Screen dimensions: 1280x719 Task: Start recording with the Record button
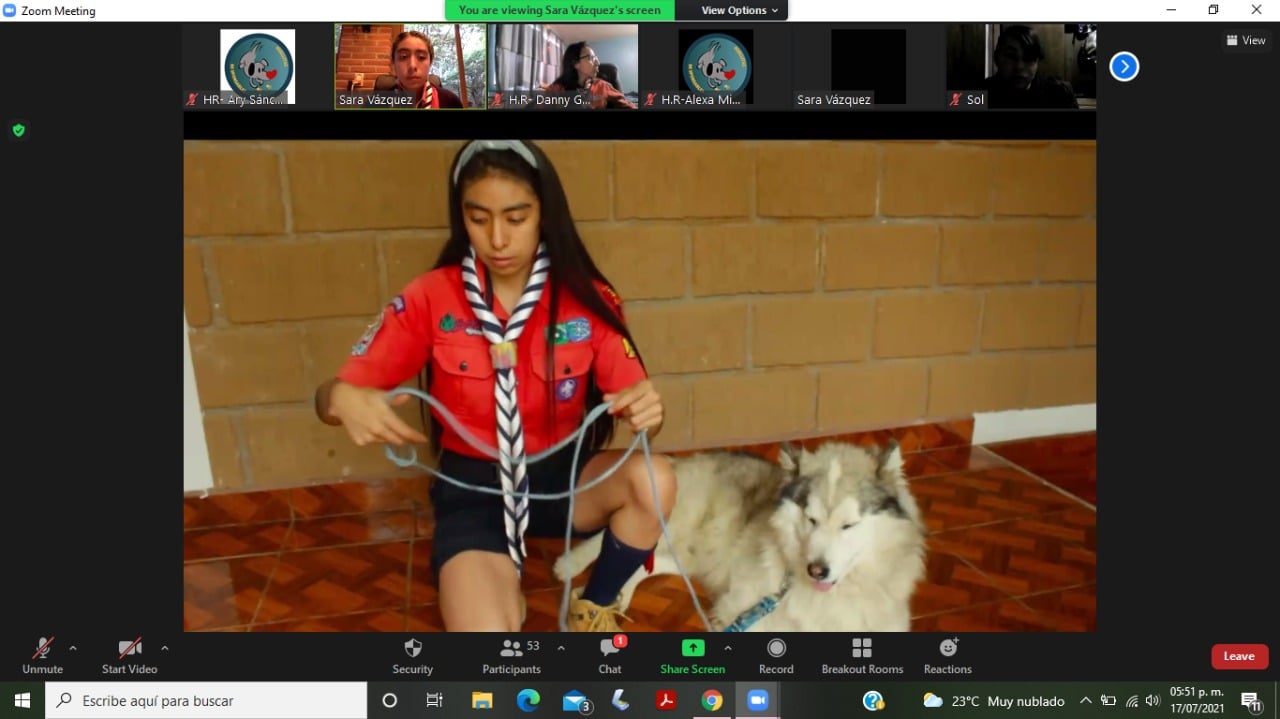(776, 655)
